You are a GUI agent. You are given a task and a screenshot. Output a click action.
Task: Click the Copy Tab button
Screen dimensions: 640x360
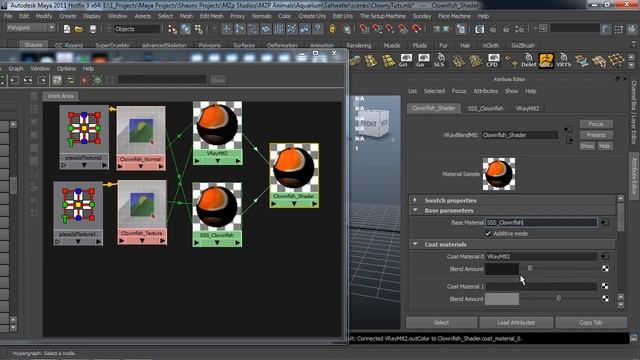pos(591,322)
